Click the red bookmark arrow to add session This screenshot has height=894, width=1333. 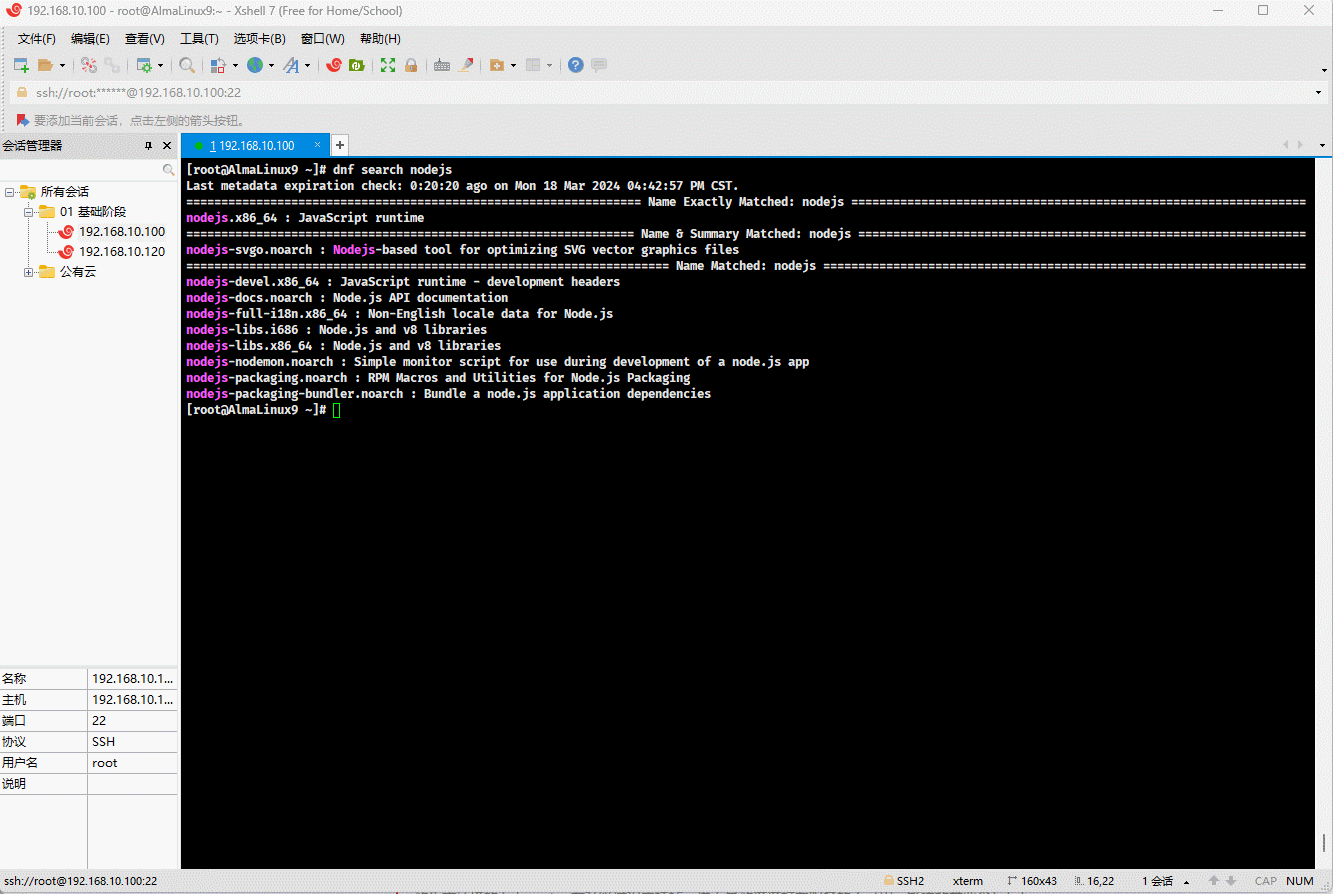pos(22,120)
